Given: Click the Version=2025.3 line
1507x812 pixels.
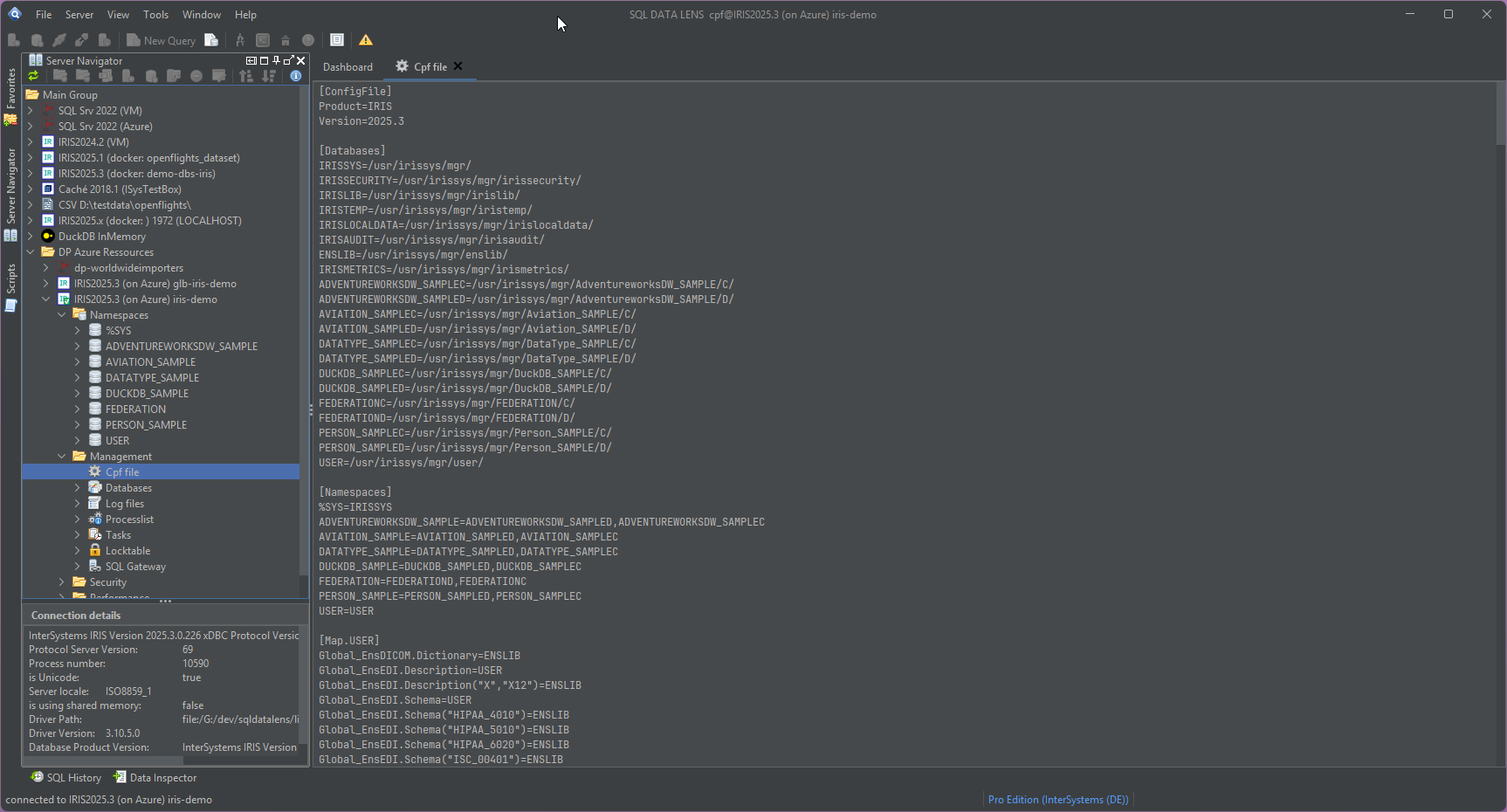Looking at the screenshot, I should pyautogui.click(x=361, y=121).
